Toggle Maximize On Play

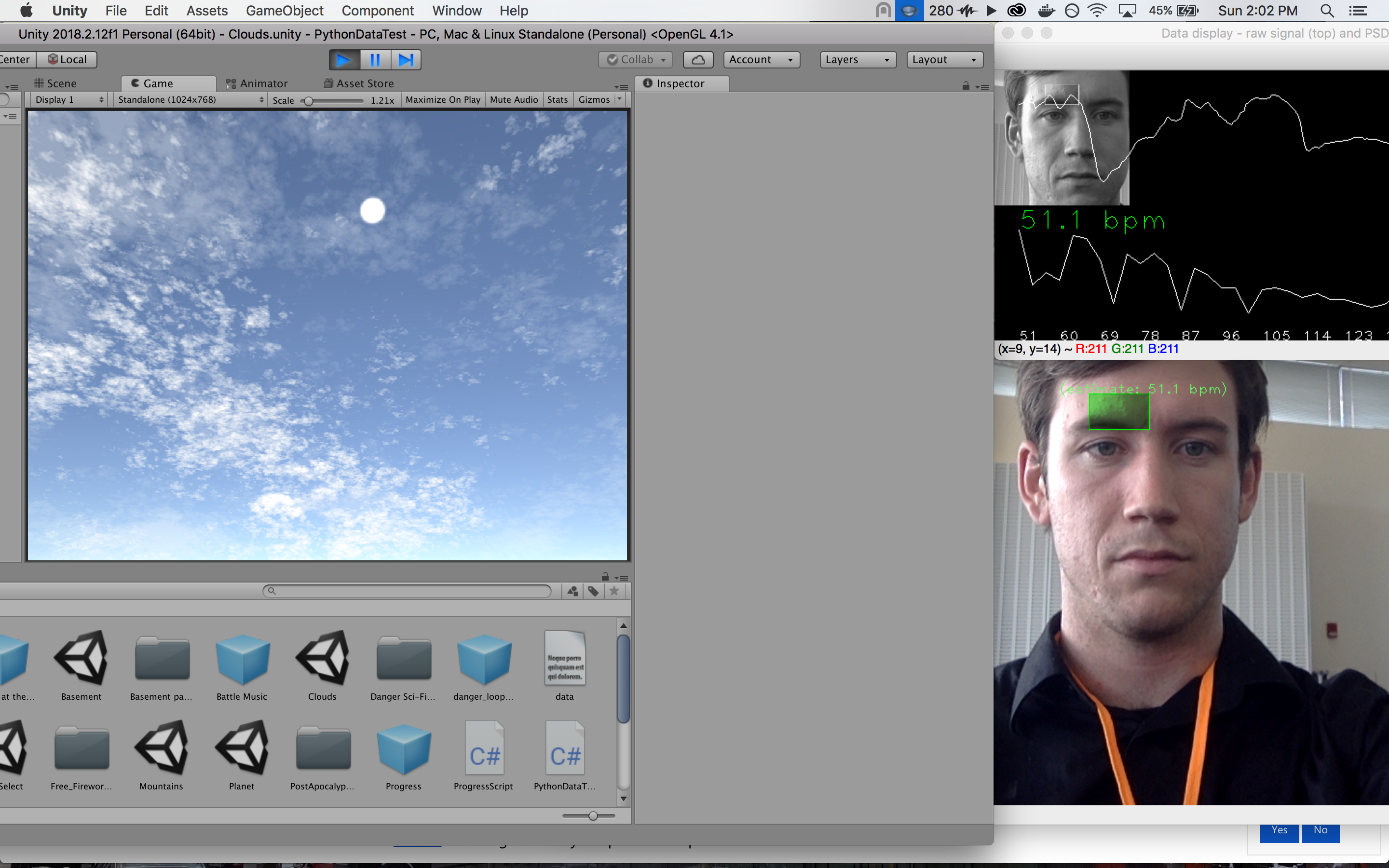pos(443,100)
